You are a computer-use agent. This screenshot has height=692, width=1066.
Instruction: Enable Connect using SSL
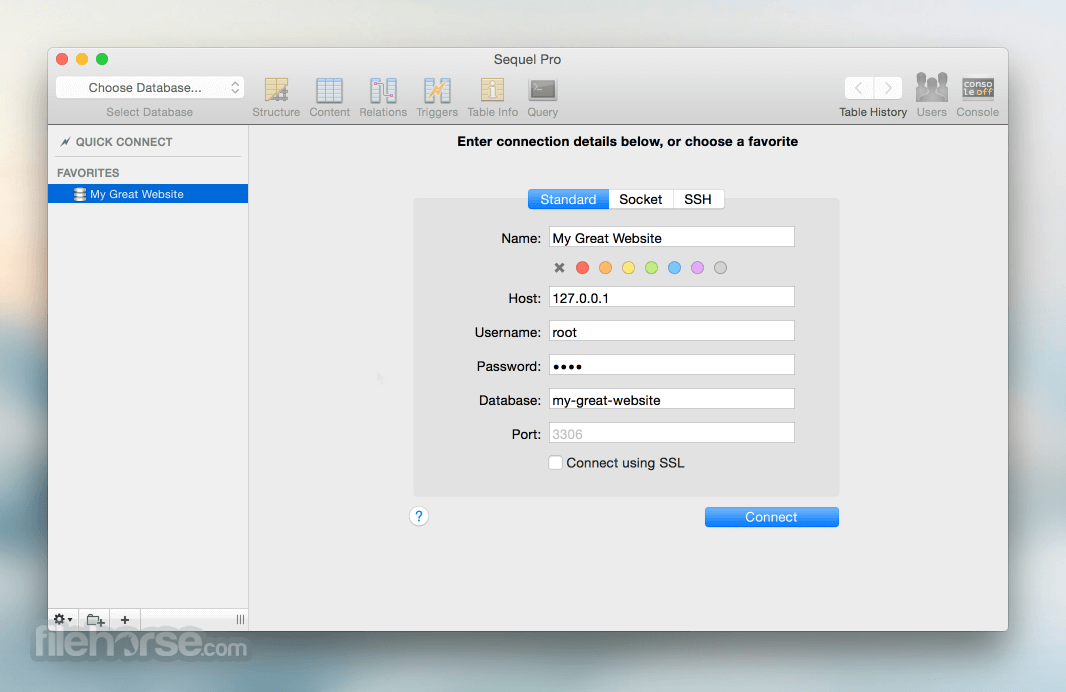(x=555, y=462)
